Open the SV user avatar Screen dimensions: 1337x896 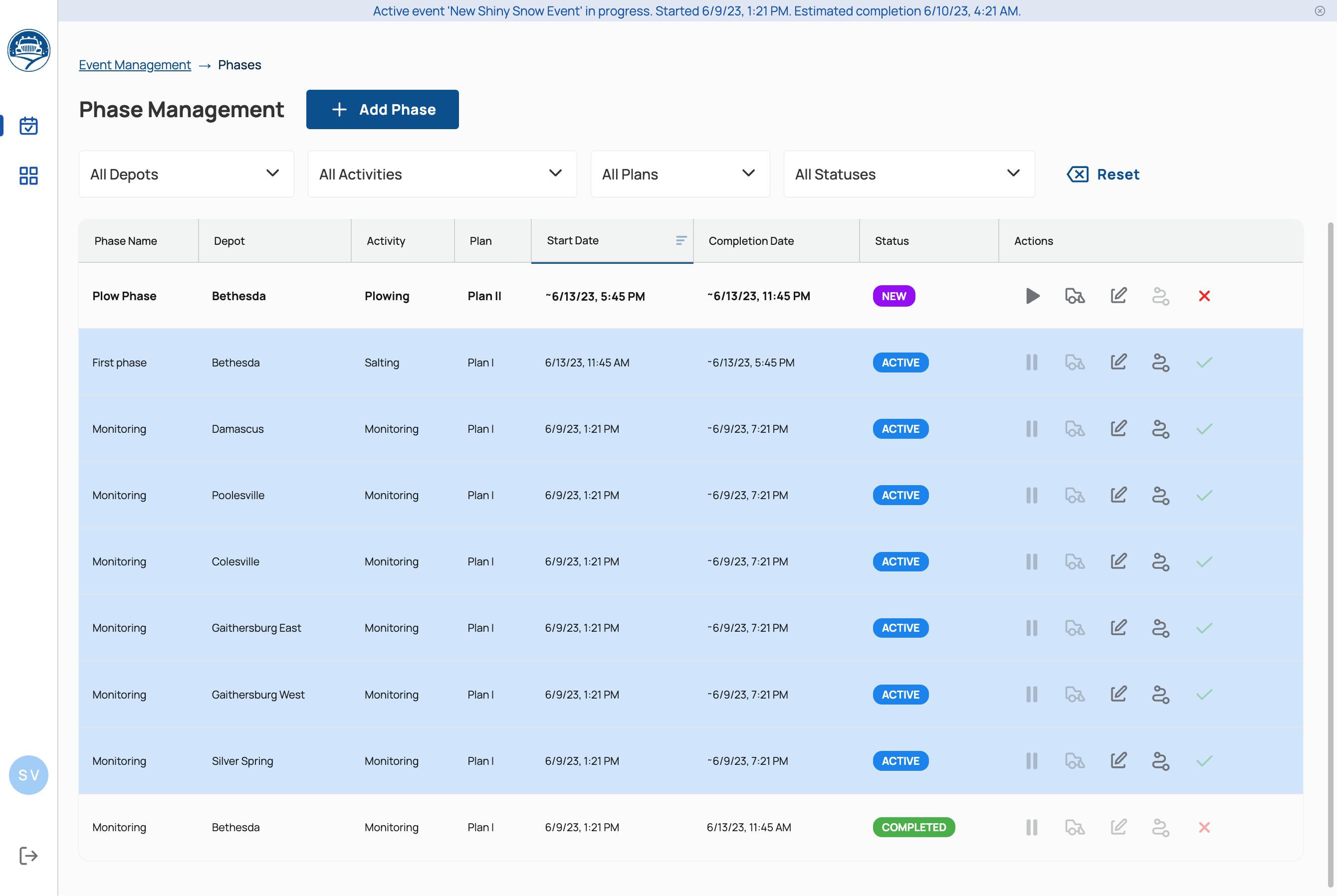coord(28,775)
